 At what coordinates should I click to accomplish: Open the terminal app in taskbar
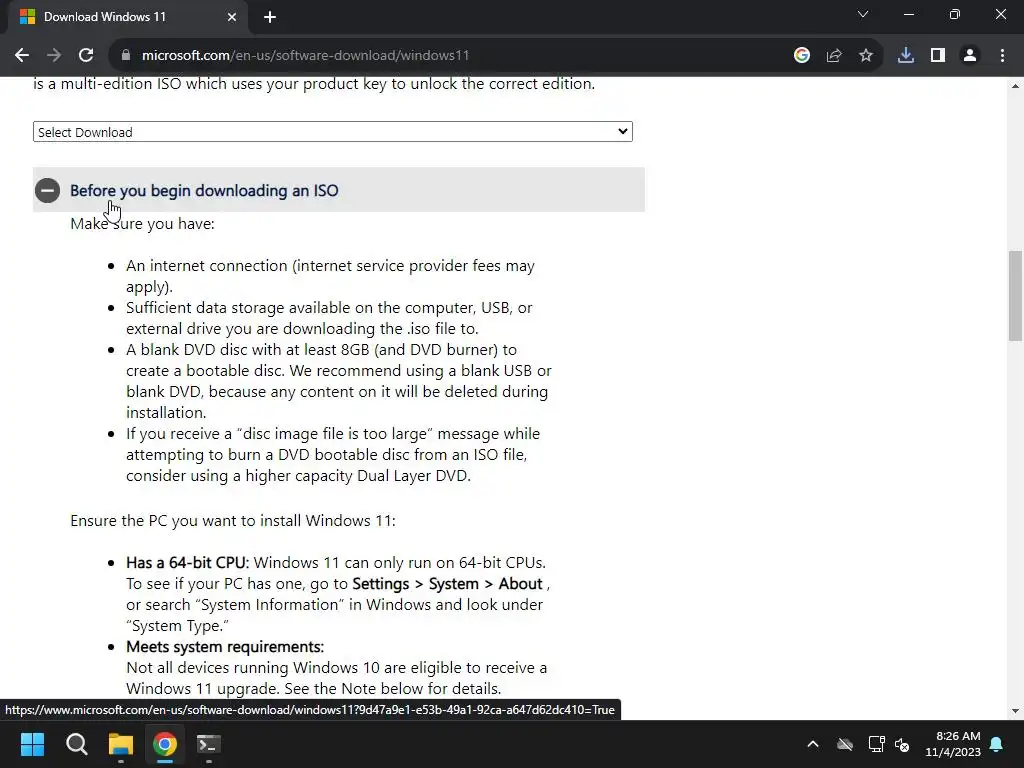(x=209, y=744)
